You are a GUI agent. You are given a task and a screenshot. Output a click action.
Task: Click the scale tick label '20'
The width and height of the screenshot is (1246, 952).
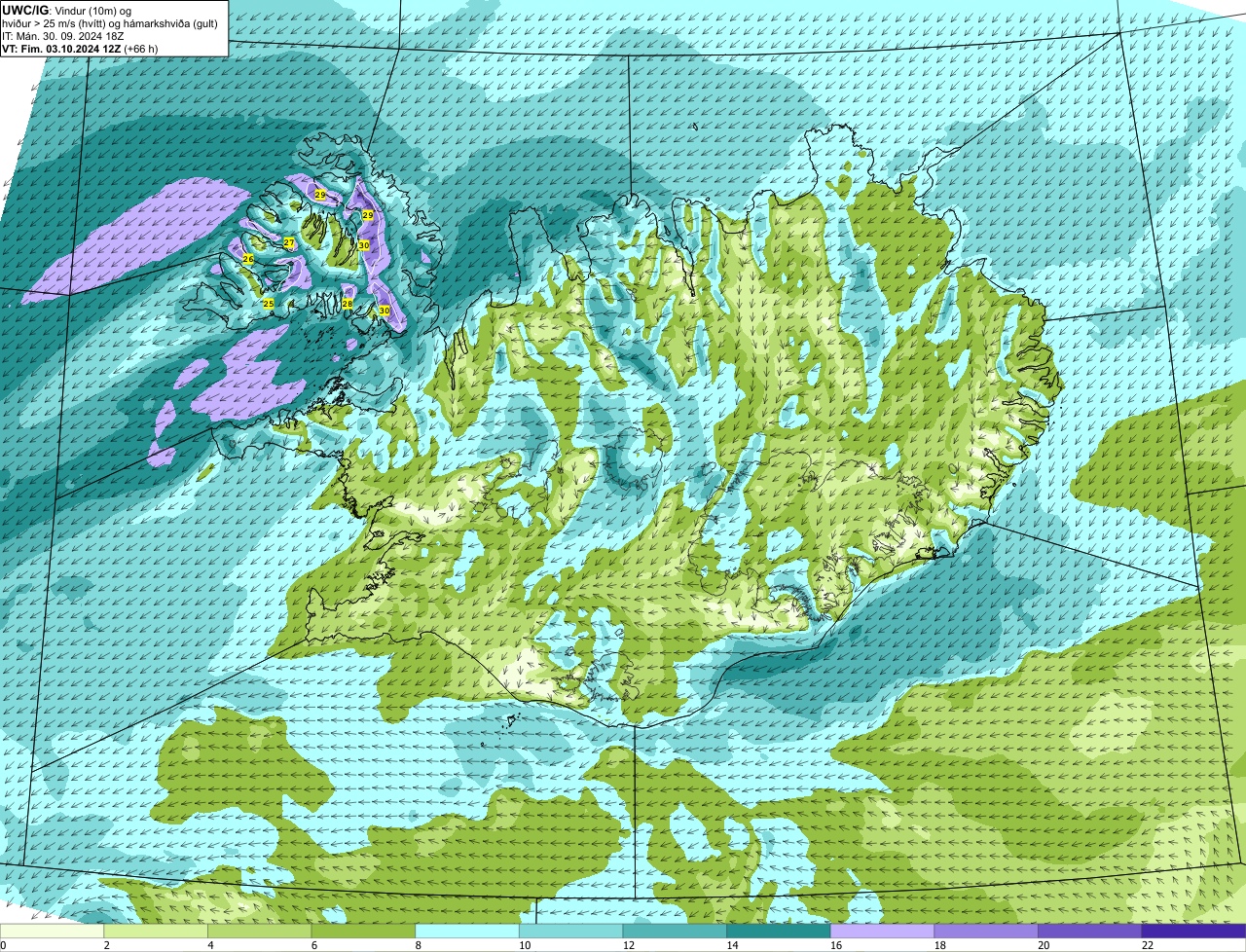[x=1044, y=945]
